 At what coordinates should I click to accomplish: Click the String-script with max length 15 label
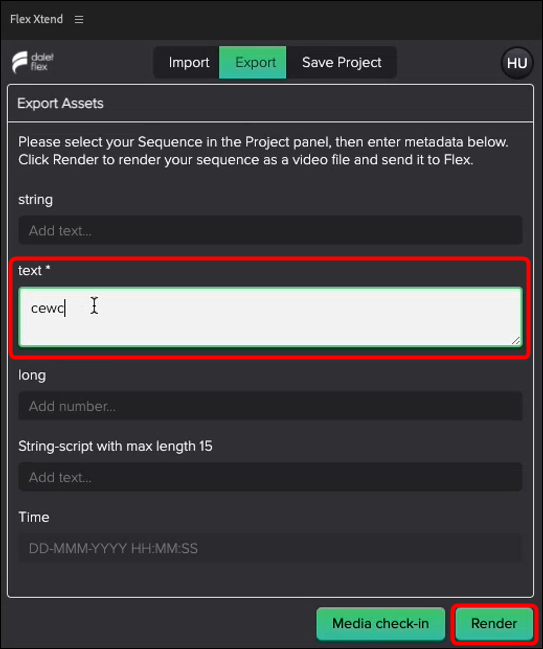tap(115, 446)
